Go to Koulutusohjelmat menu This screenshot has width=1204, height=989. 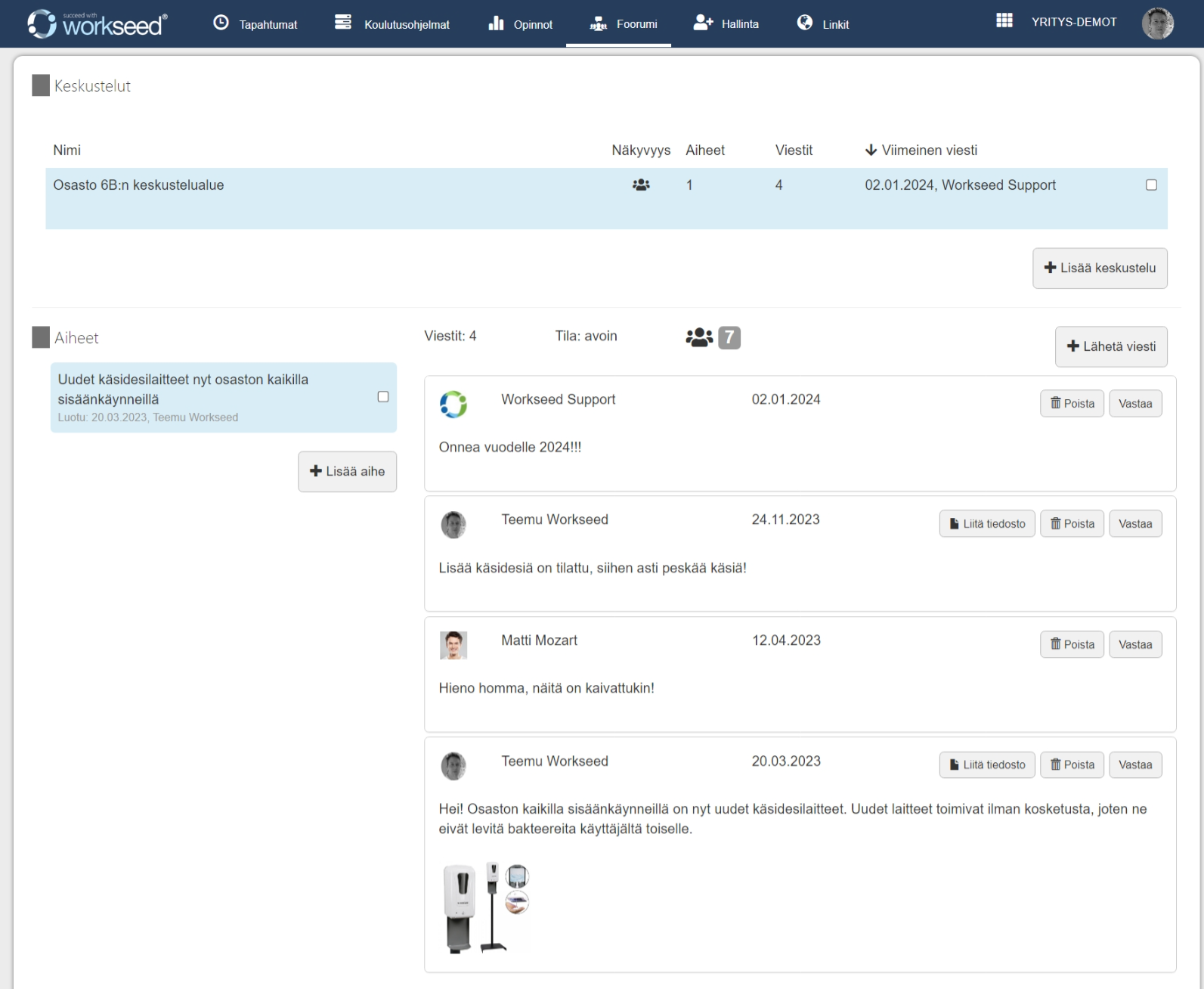392,24
